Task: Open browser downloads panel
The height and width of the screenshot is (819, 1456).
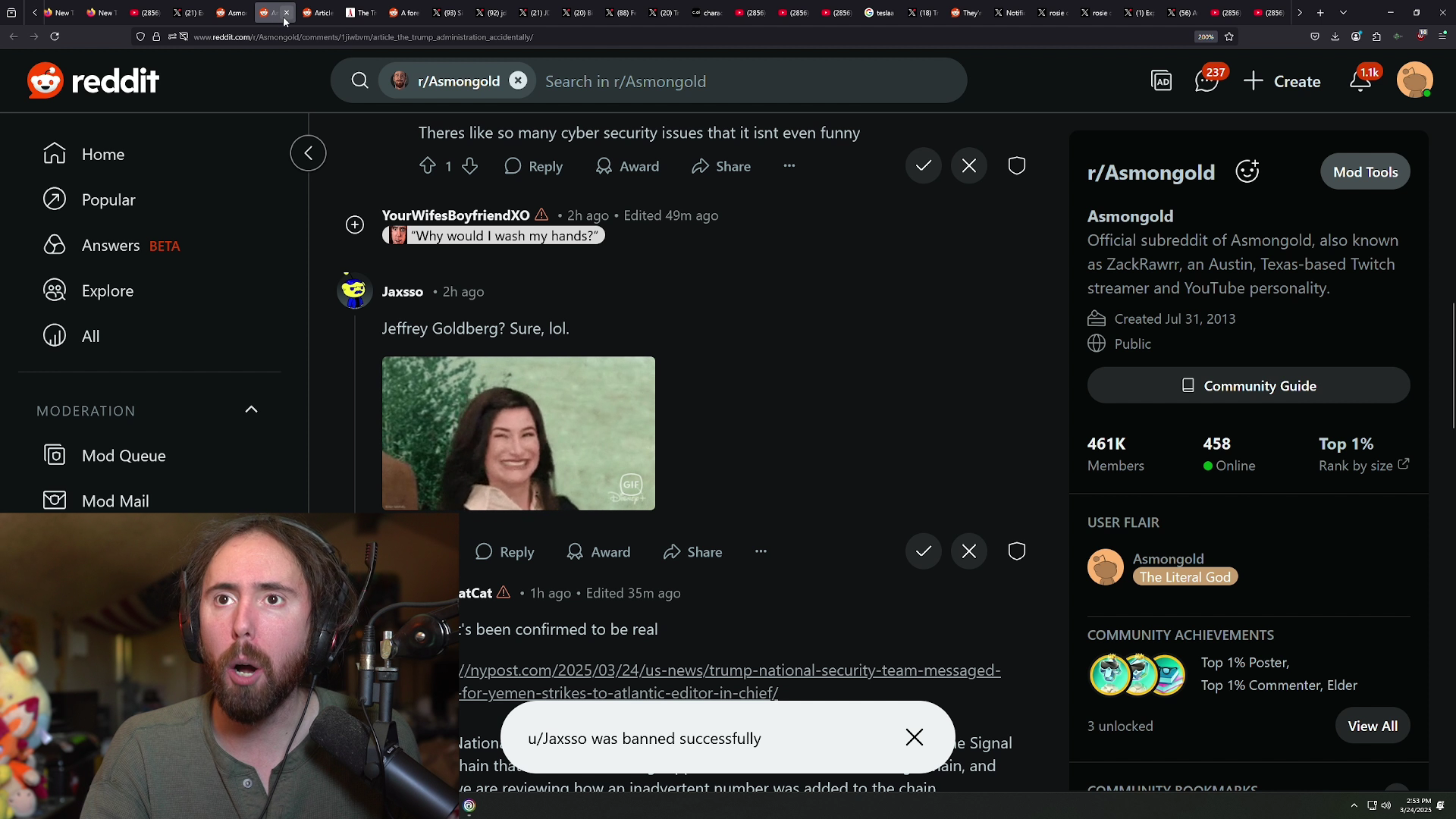Action: pos(1335,36)
